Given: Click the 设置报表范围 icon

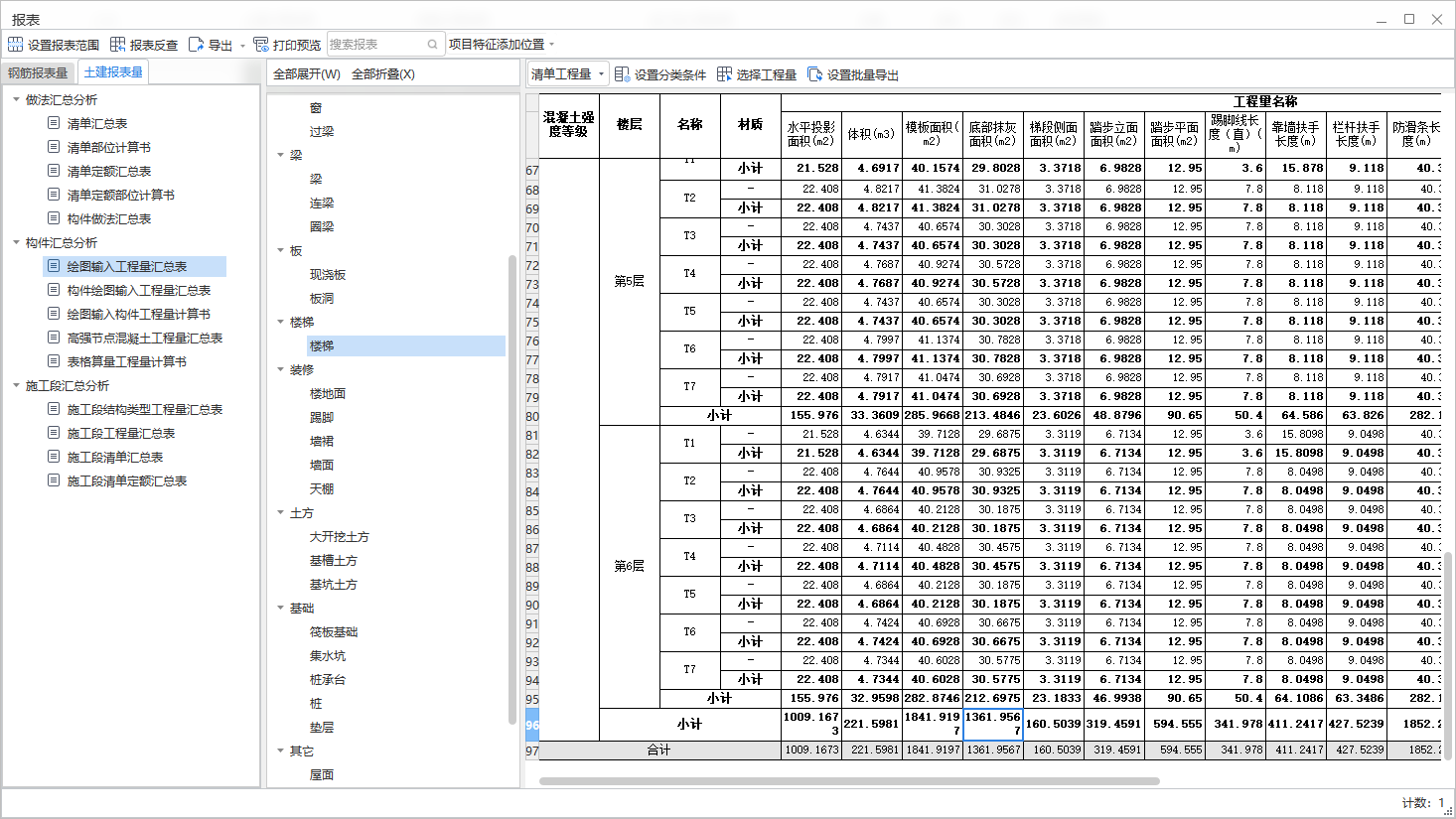Looking at the screenshot, I should 15,45.
